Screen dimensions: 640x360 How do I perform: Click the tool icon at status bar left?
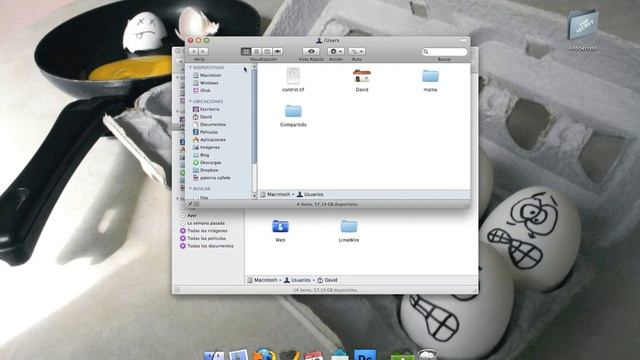tap(190, 204)
